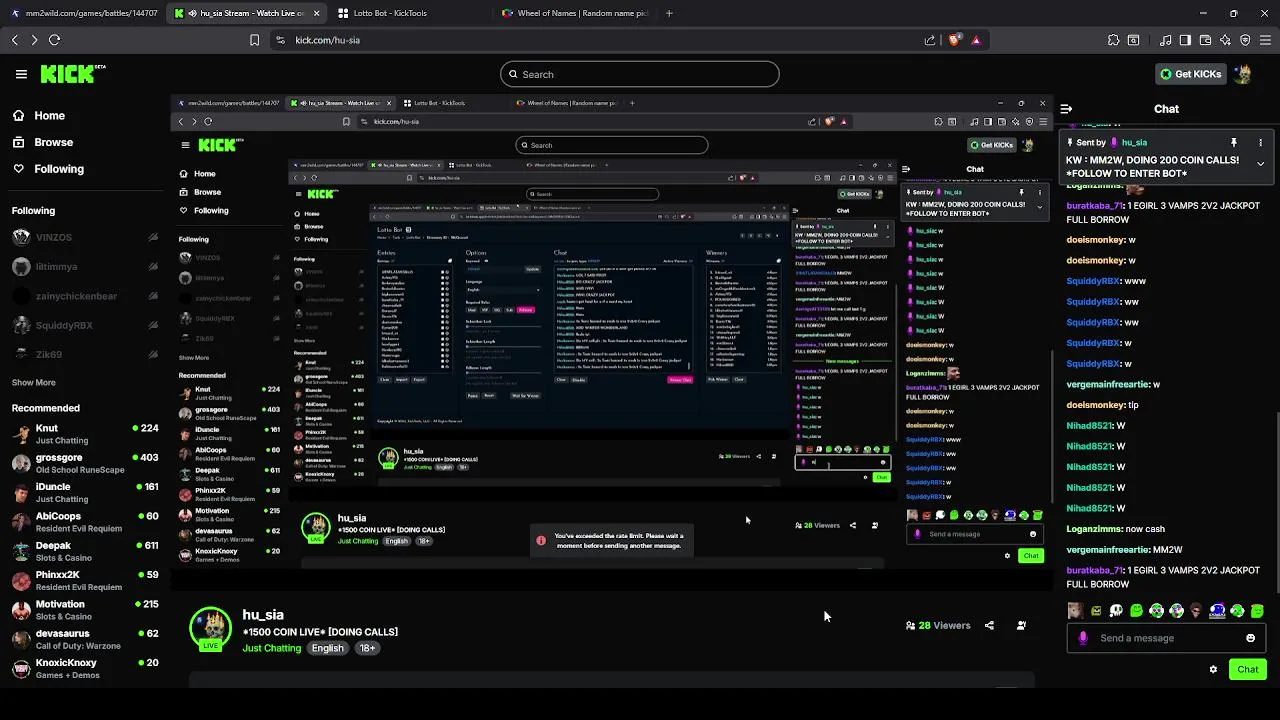The width and height of the screenshot is (1280, 720).
Task: Open Brave Shields lion icon
Action: pyautogui.click(x=955, y=40)
